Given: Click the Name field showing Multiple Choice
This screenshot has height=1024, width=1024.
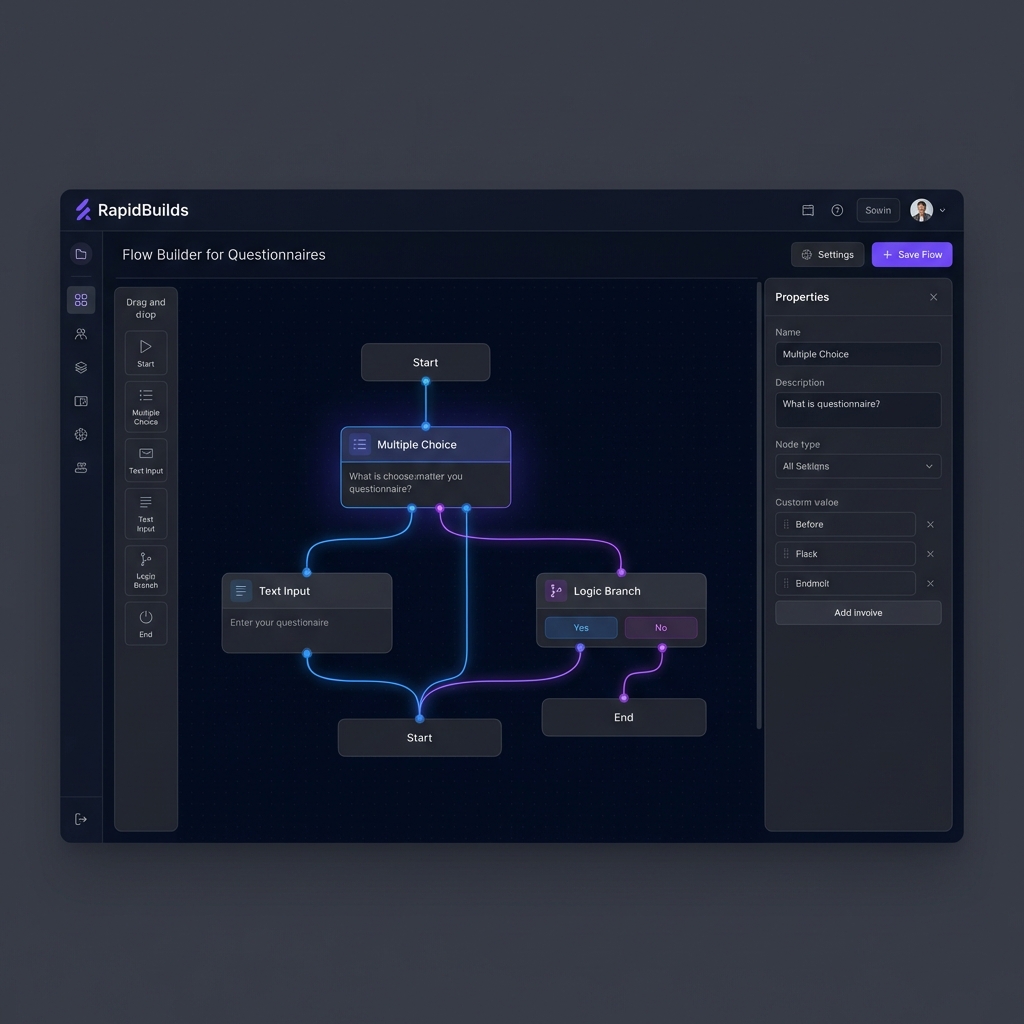Looking at the screenshot, I should (857, 354).
